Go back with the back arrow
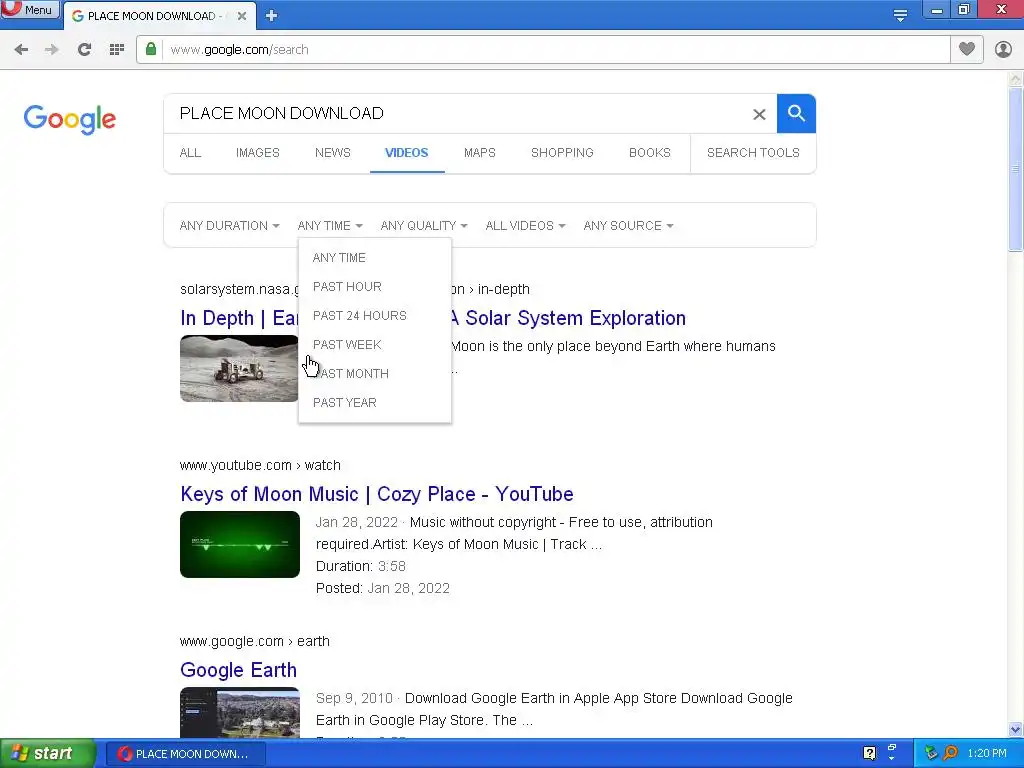The width and height of the screenshot is (1024, 768). [x=21, y=50]
